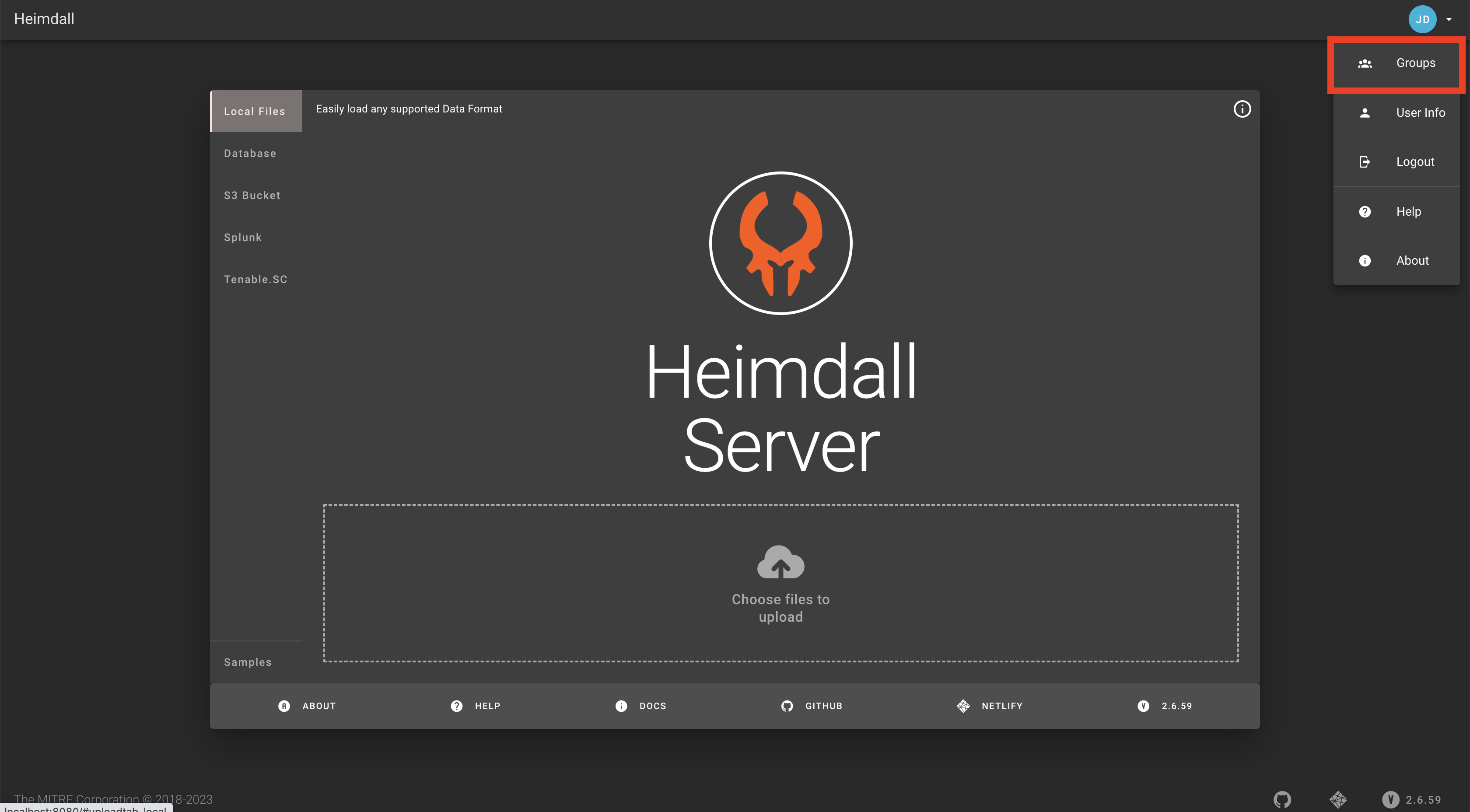Click the GITHUB button in bottom bar
This screenshot has width=1470, height=812.
[812, 706]
